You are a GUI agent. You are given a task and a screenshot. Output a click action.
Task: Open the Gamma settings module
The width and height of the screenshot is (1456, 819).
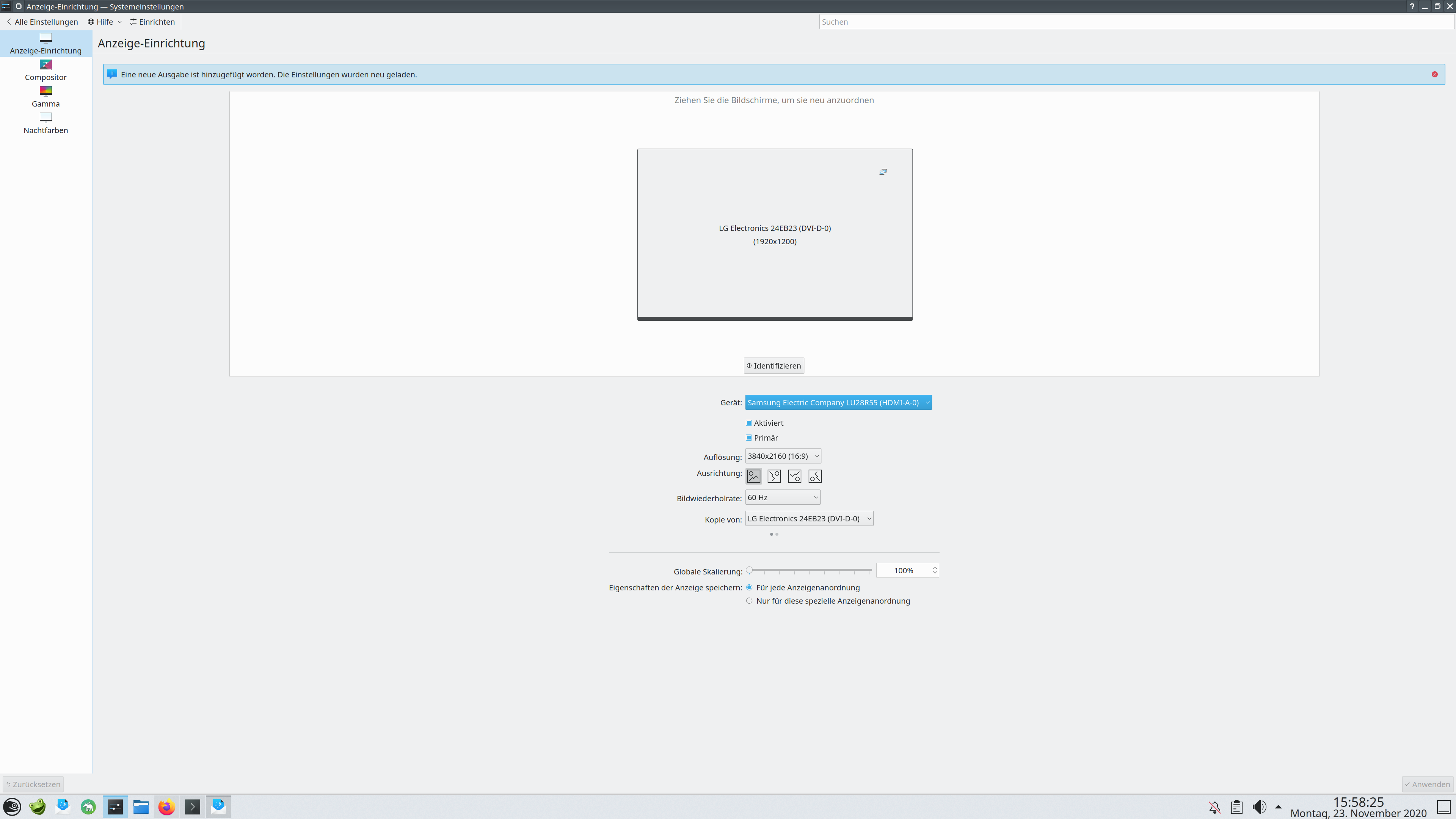pos(46,97)
